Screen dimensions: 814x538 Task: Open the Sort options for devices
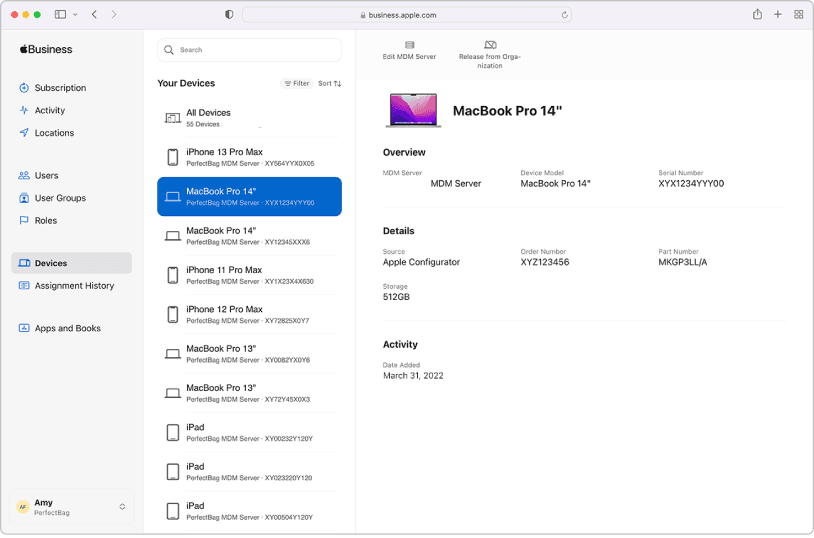(x=330, y=83)
